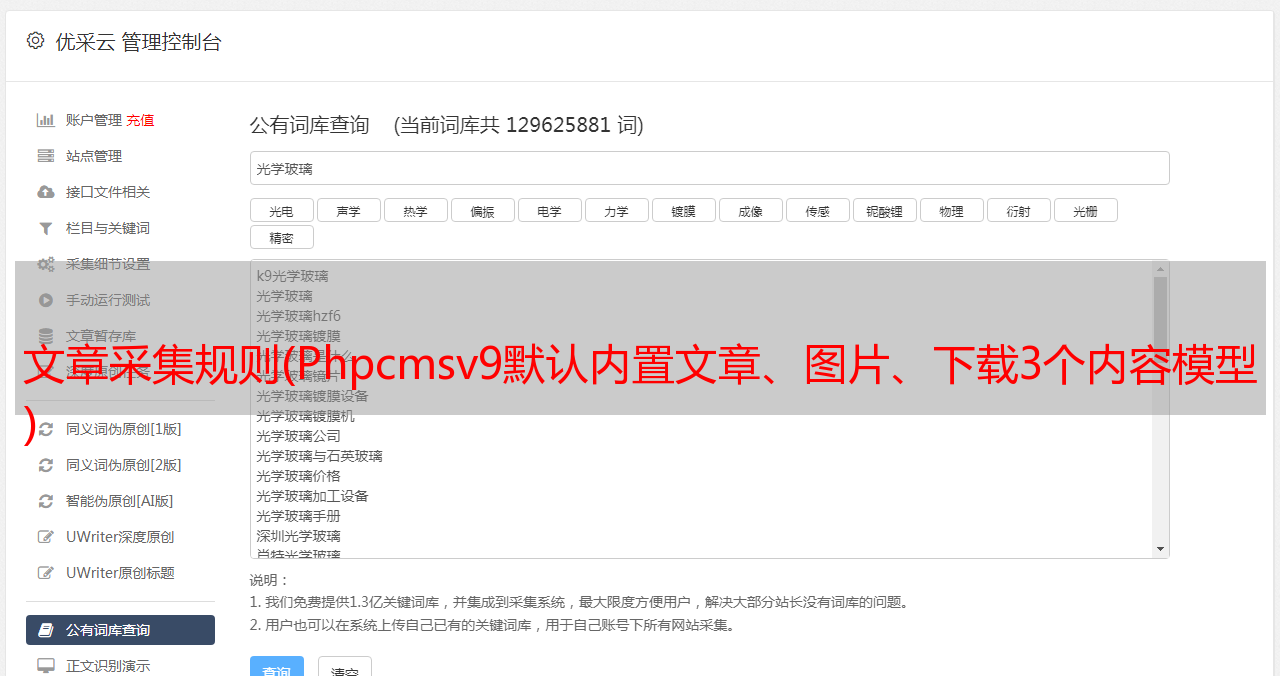Open the 公有词库查询 book icon
Screen dimensions: 1280x676
(x=45, y=630)
